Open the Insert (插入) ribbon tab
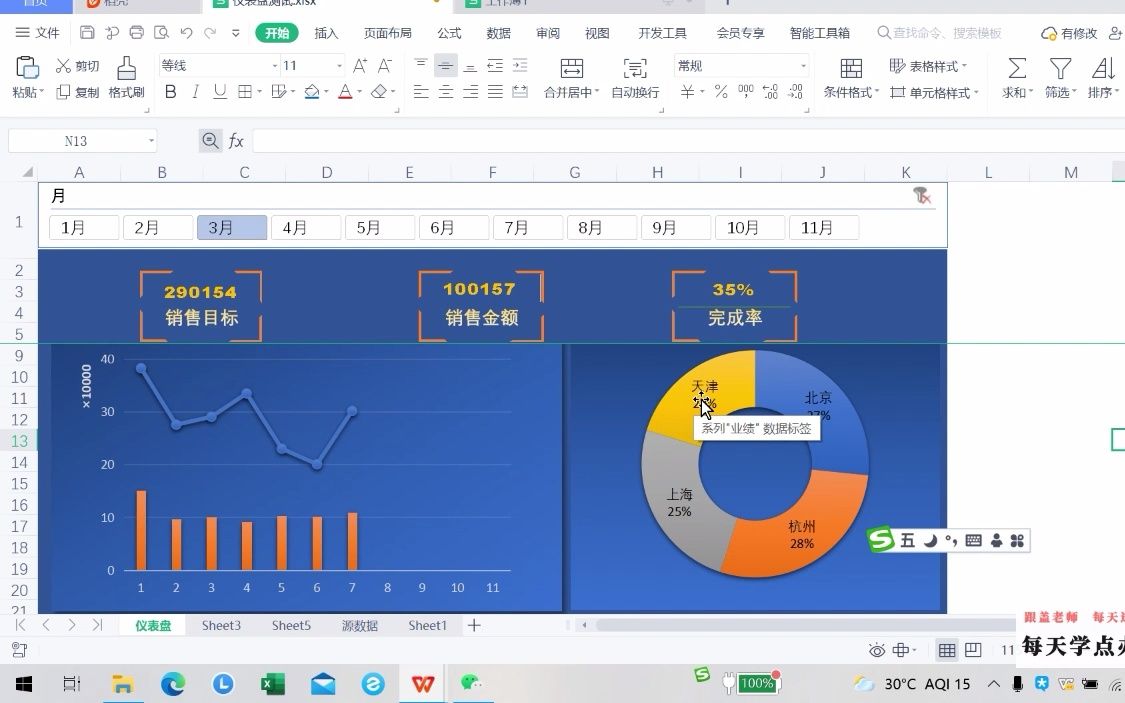Viewport: 1125px width, 703px height. pos(326,33)
